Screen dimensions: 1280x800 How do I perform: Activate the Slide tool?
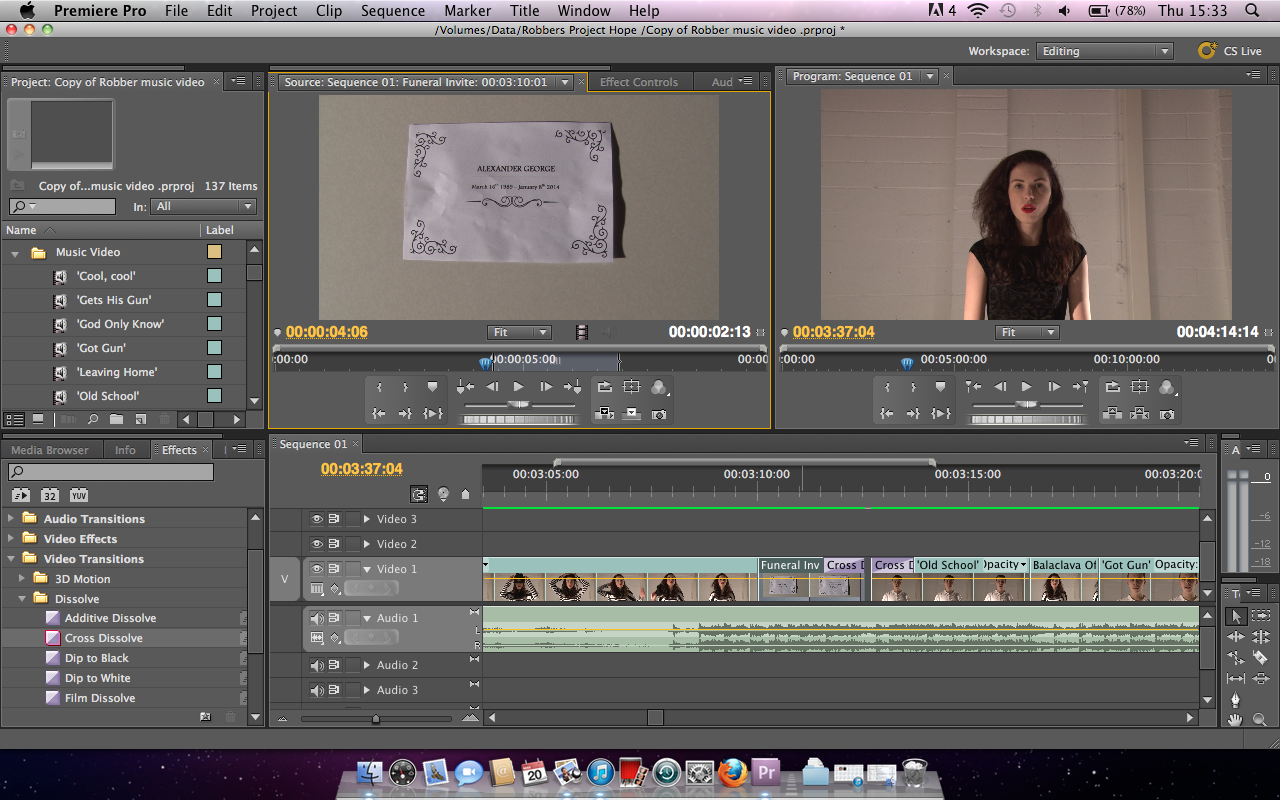(x=1260, y=678)
